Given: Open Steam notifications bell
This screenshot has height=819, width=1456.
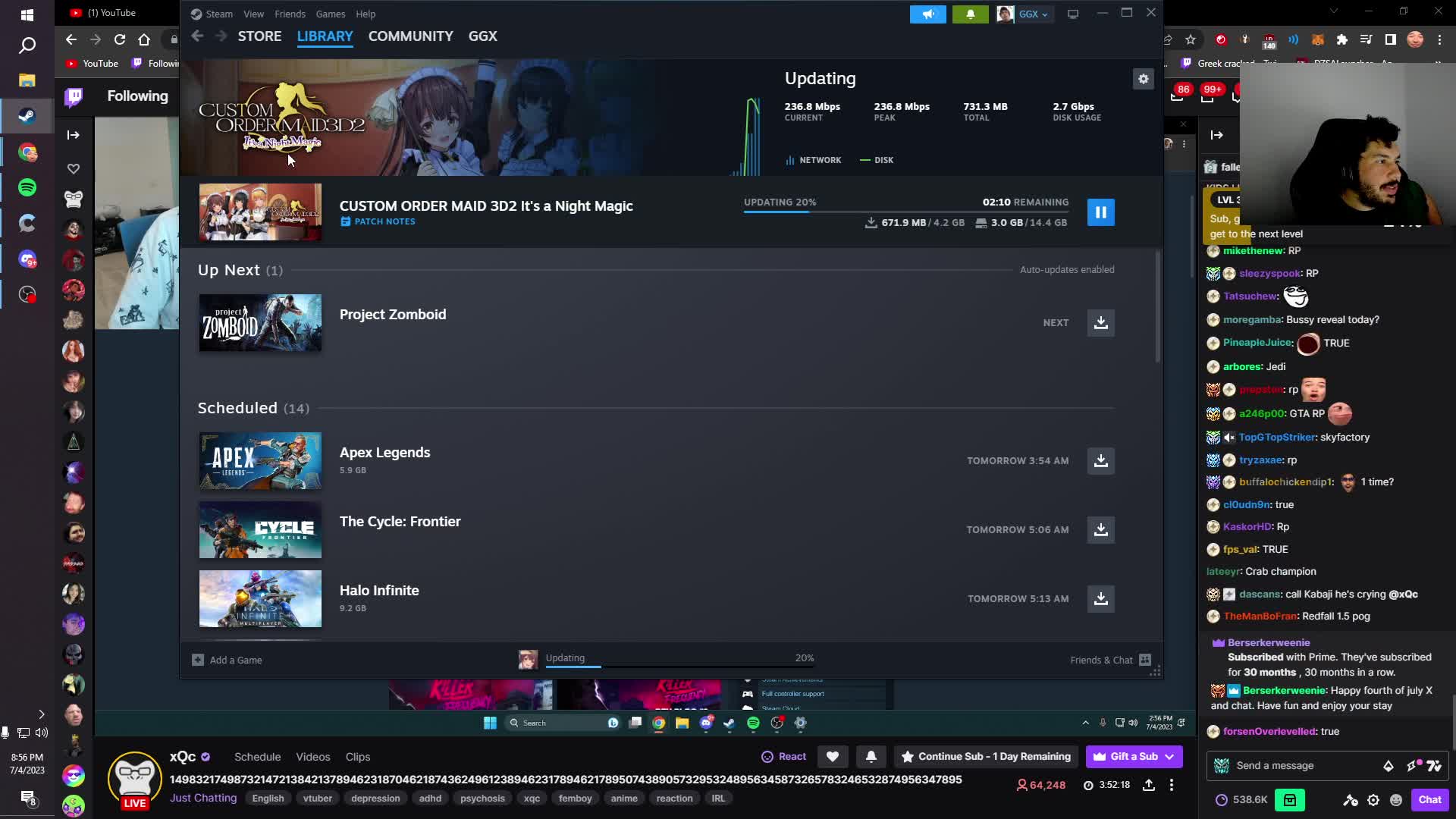Looking at the screenshot, I should click(970, 14).
